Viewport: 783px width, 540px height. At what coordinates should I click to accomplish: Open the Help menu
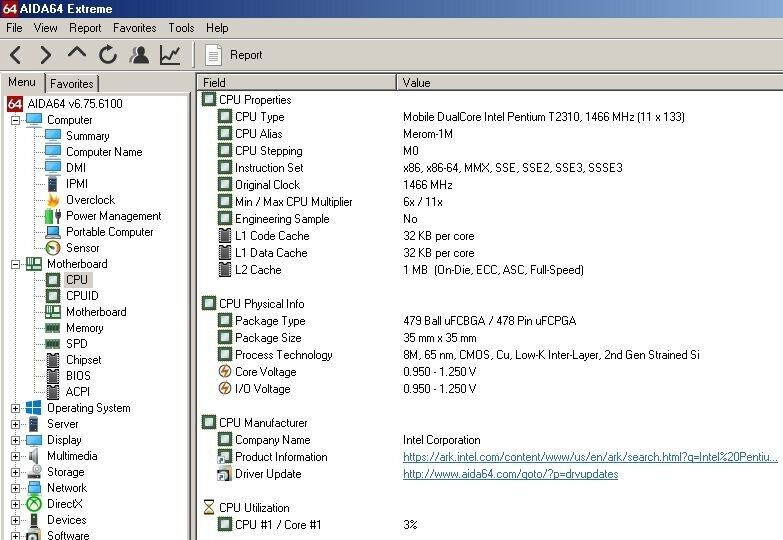(x=217, y=28)
